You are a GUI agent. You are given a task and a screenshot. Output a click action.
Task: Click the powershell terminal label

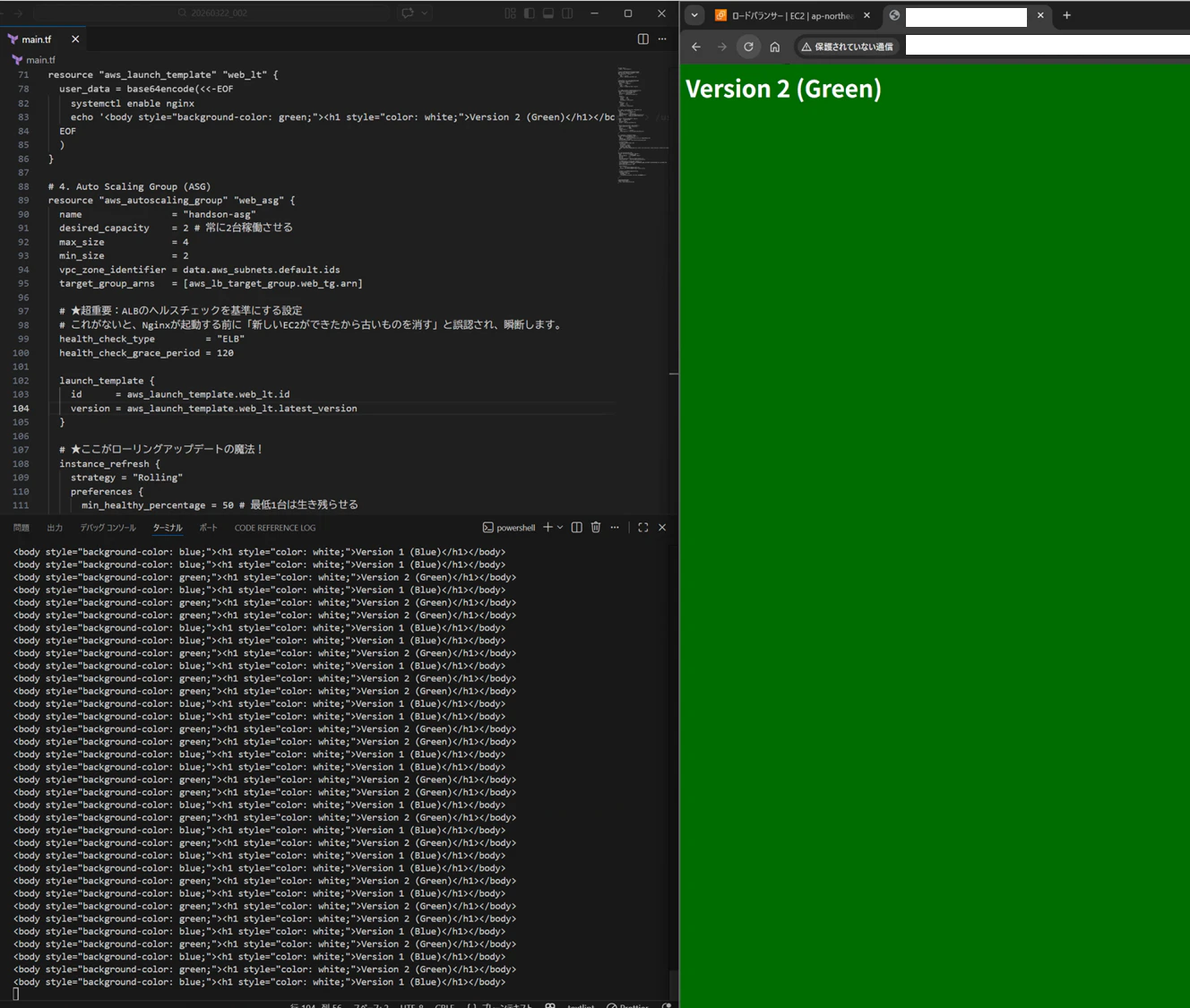[509, 528]
